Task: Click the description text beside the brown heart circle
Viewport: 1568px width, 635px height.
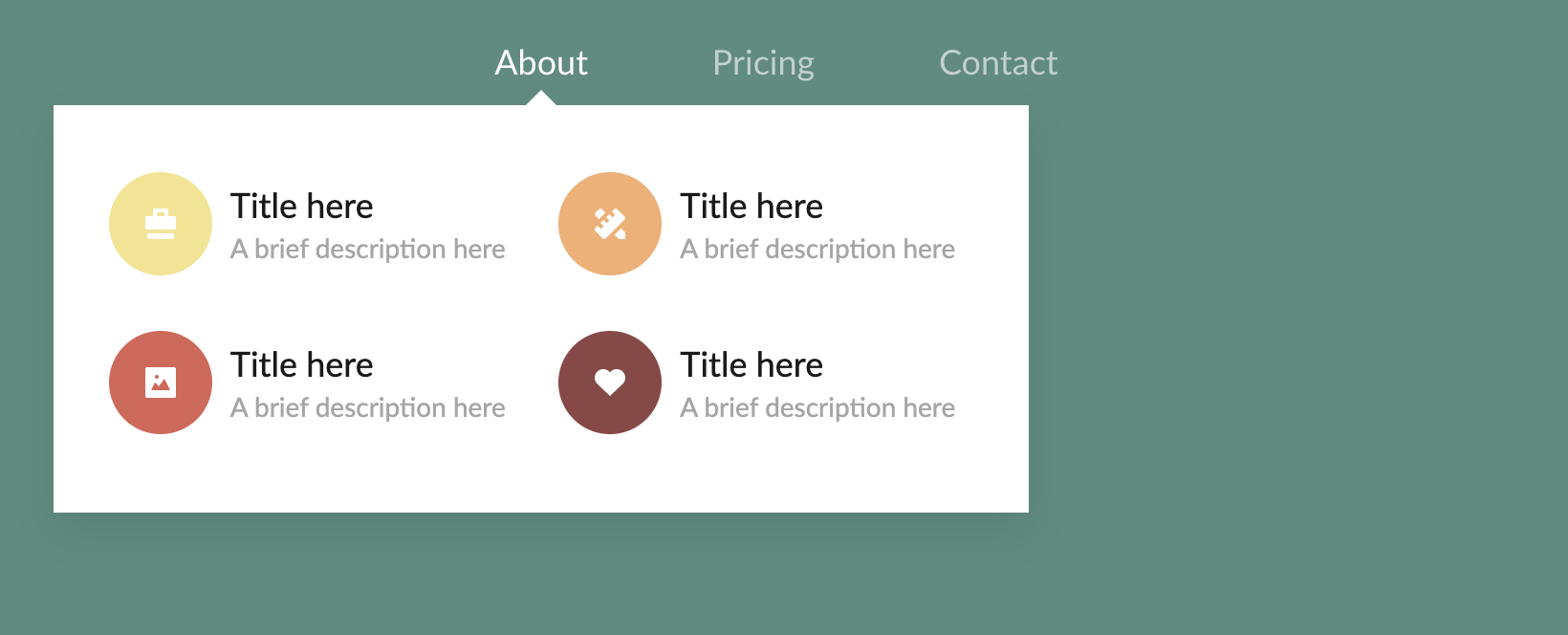Action: click(x=817, y=408)
